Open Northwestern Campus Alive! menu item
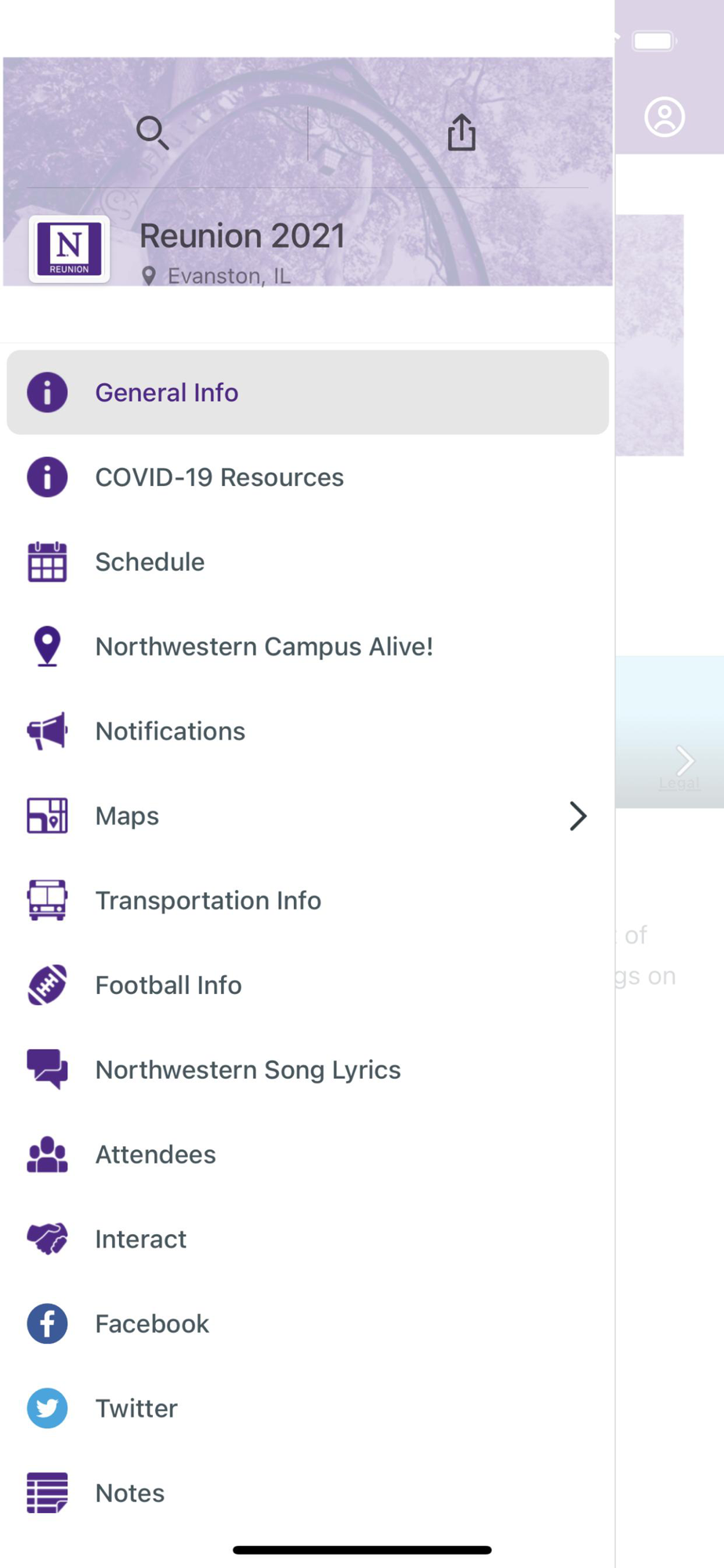 [264, 647]
